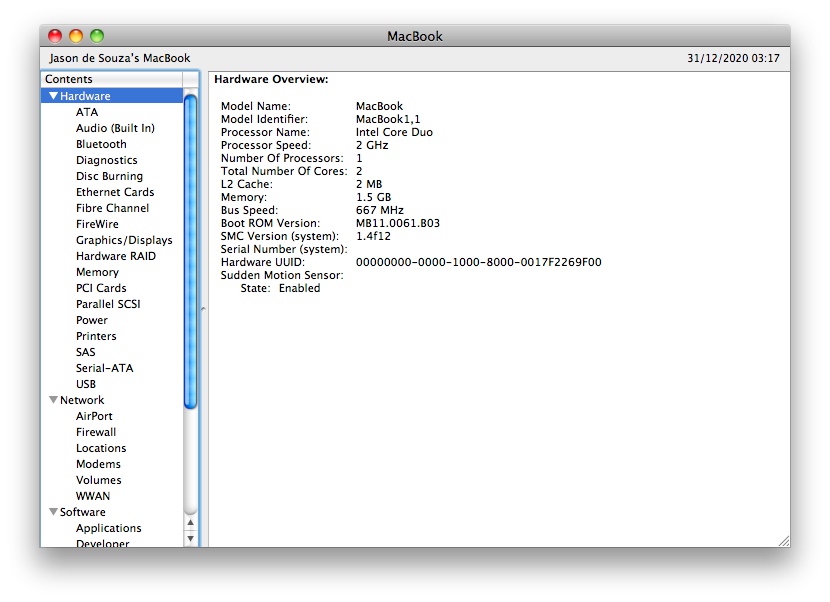Viewport: 830px width, 602px height.
Task: Select the Network category row
Action: point(112,400)
